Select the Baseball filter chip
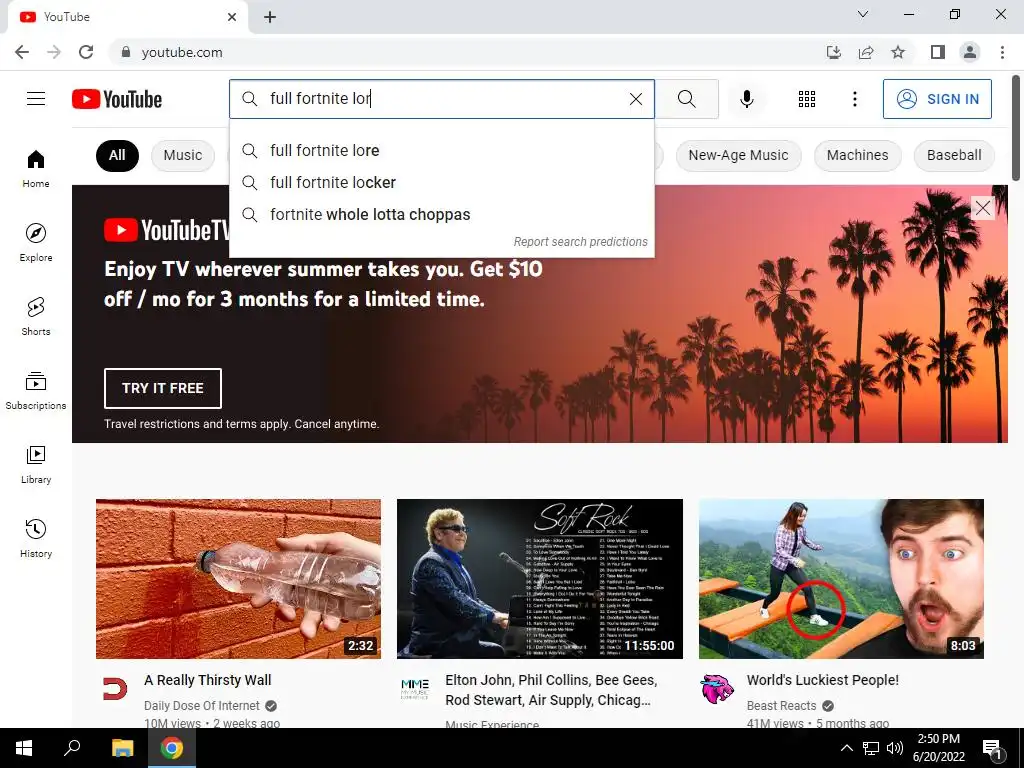 click(954, 155)
